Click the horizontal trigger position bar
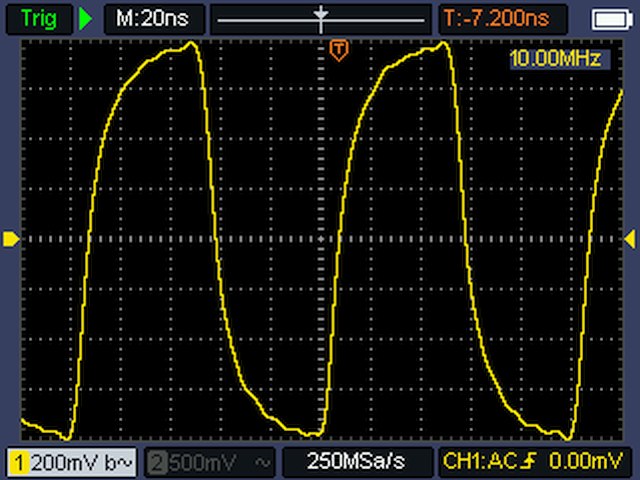This screenshot has height=480, width=640. coord(321,19)
